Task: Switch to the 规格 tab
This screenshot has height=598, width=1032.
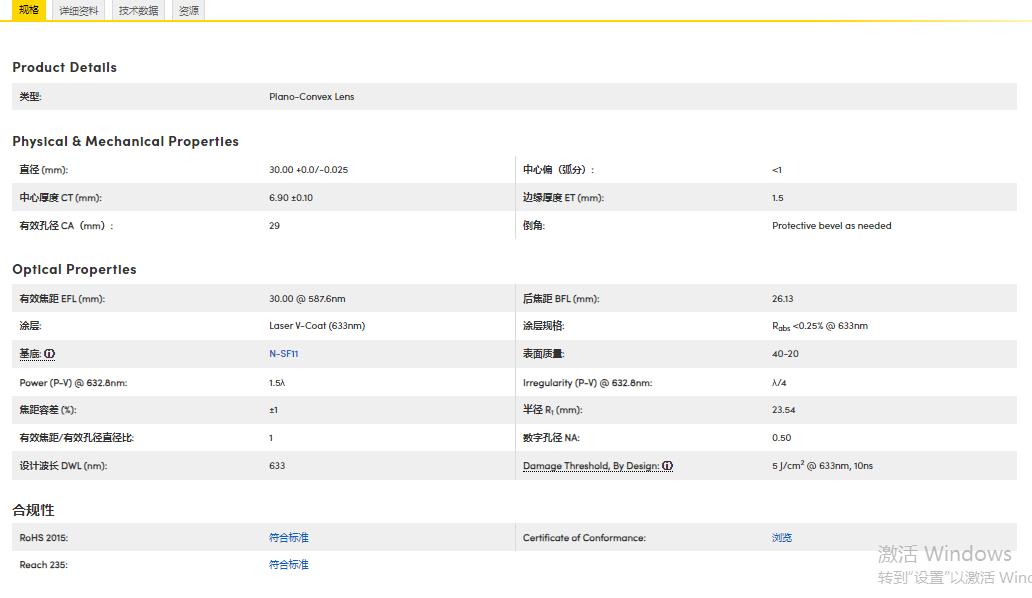Action: pyautogui.click(x=29, y=10)
